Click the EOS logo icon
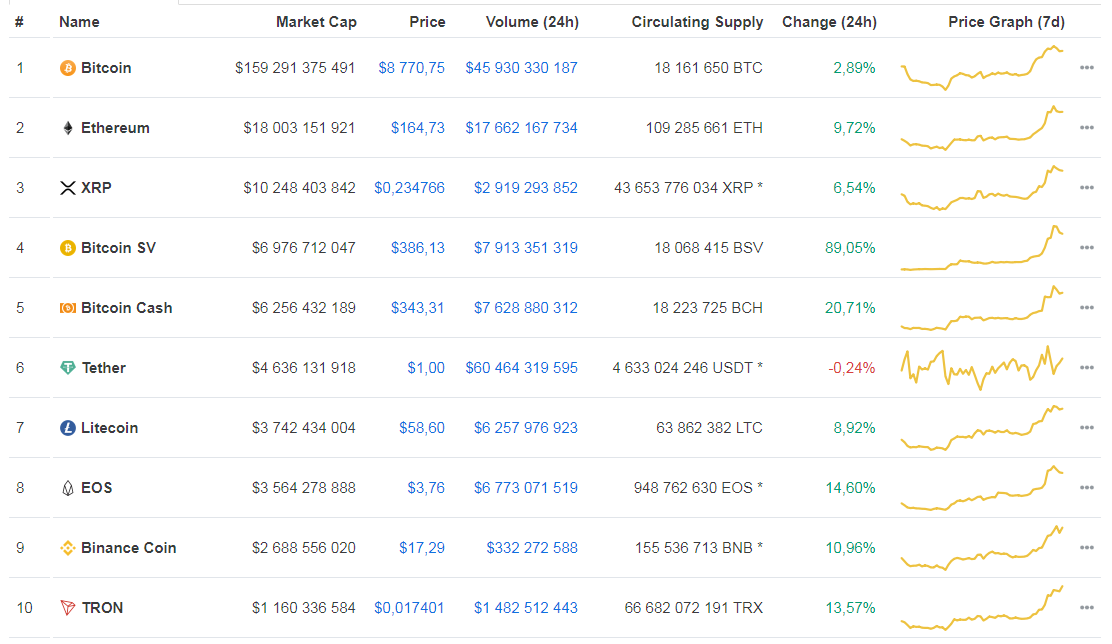Screen dimensions: 1112x644 coord(67,488)
